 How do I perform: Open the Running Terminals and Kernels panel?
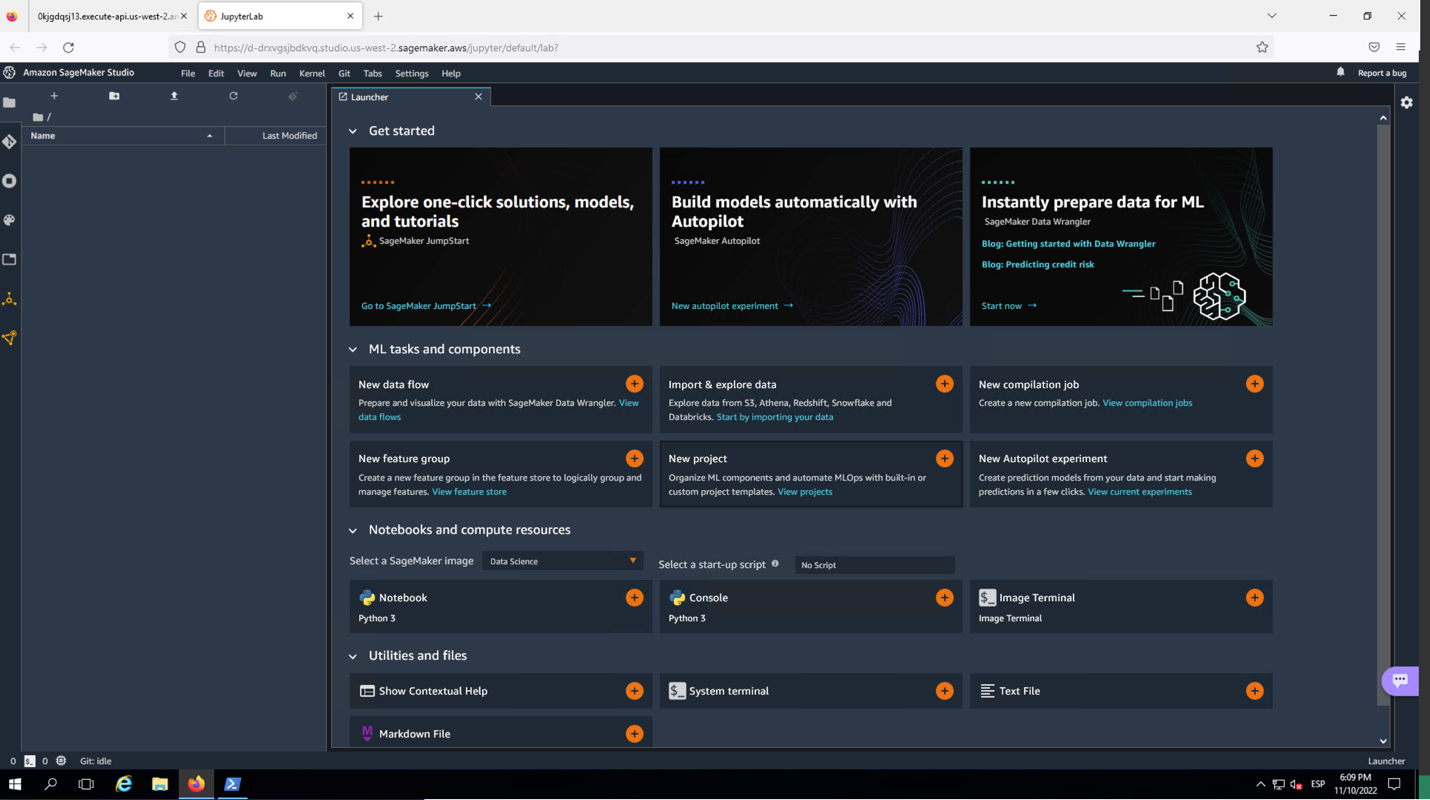10,181
